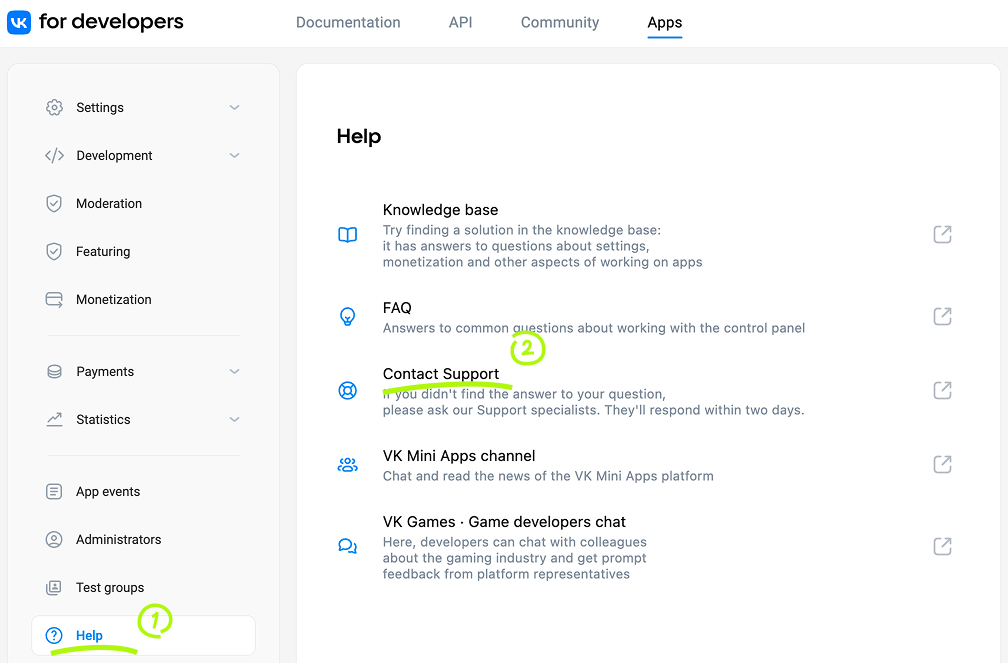
Task: Click the Moderation shield icon
Action: click(54, 204)
